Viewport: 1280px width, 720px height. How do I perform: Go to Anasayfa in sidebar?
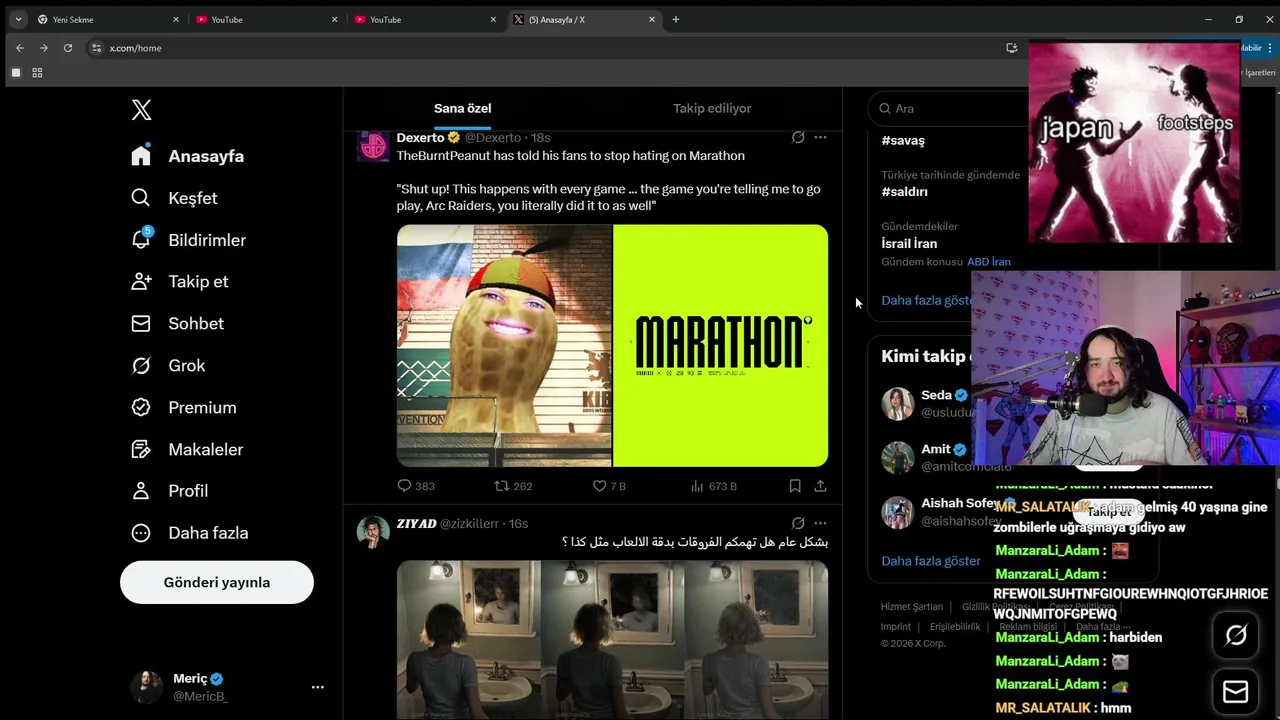click(x=188, y=156)
